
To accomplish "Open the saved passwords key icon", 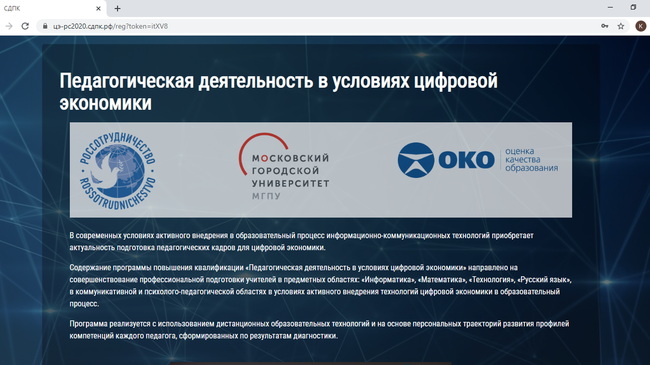I will pyautogui.click(x=604, y=26).
